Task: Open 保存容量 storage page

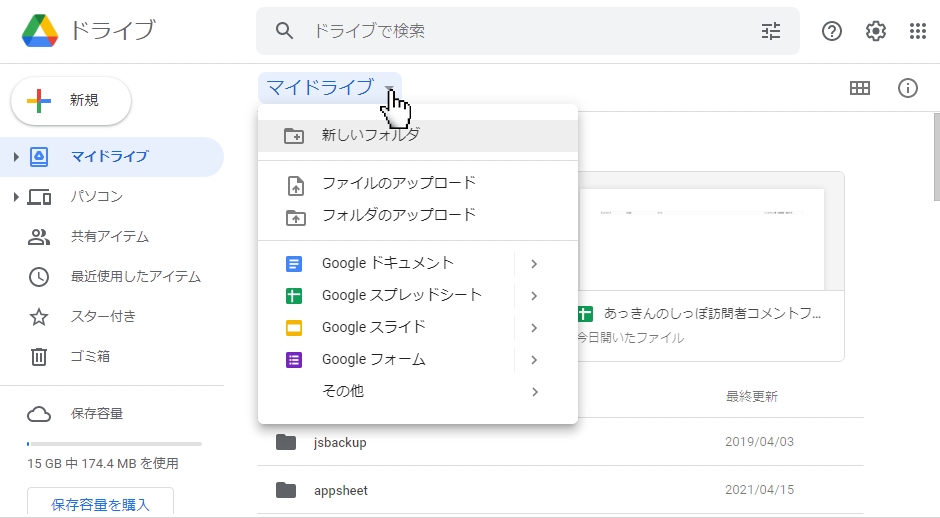Action: [112, 414]
